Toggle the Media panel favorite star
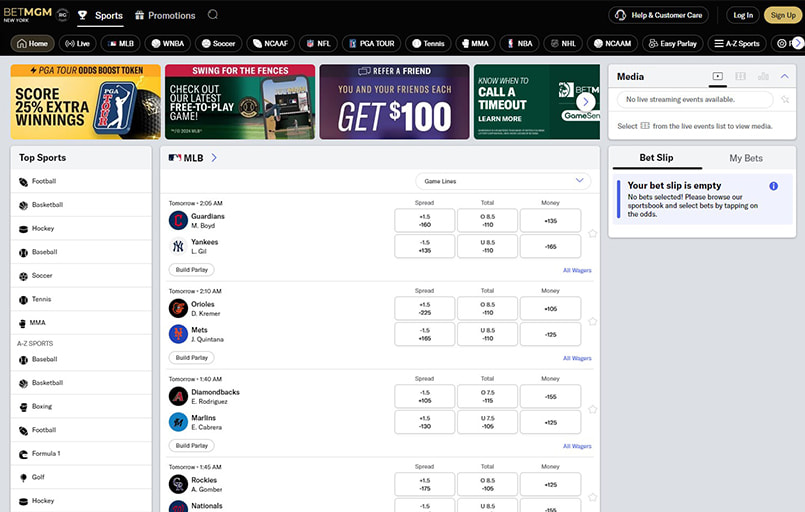This screenshot has width=805, height=512. click(785, 100)
